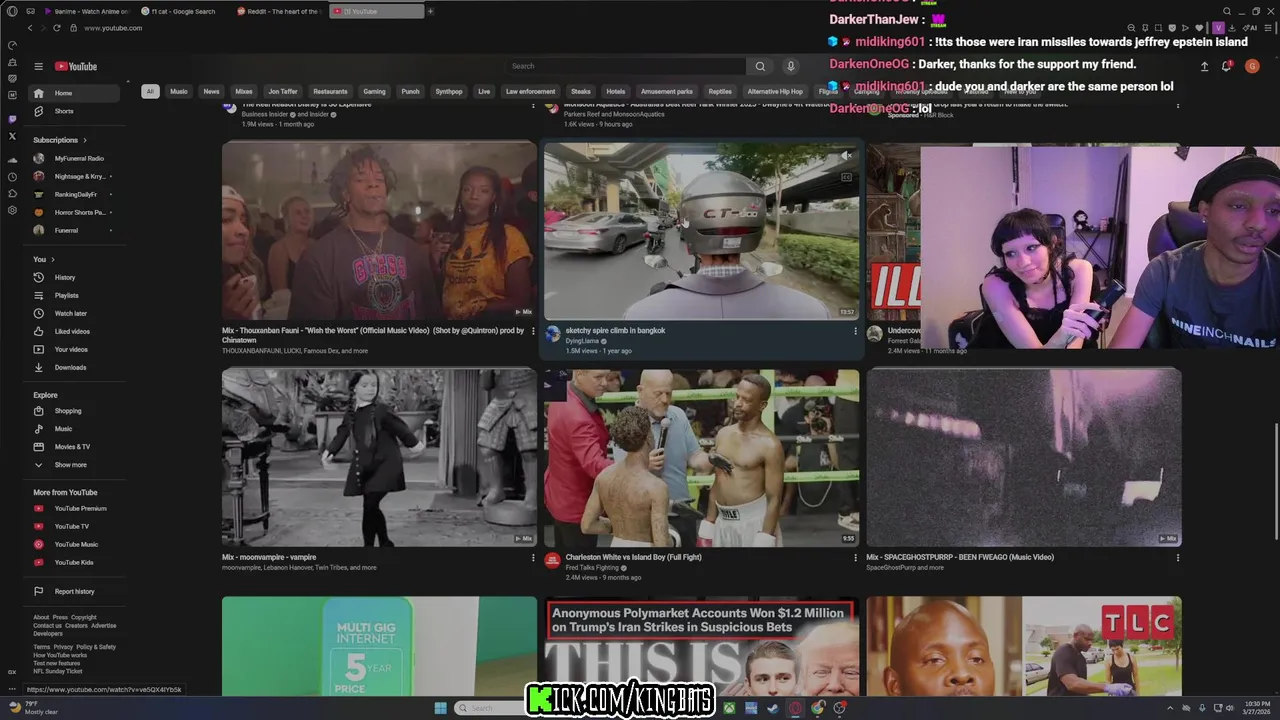Select the All filter chip

click(x=150, y=91)
